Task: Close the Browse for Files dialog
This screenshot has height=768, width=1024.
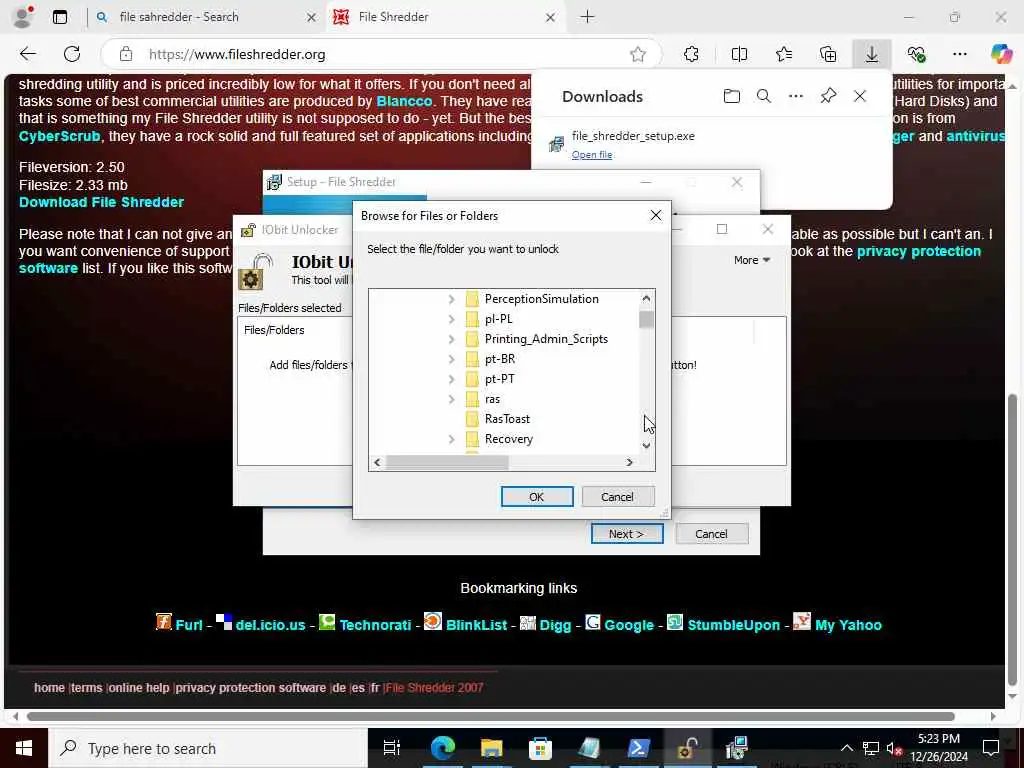Action: 656,216
